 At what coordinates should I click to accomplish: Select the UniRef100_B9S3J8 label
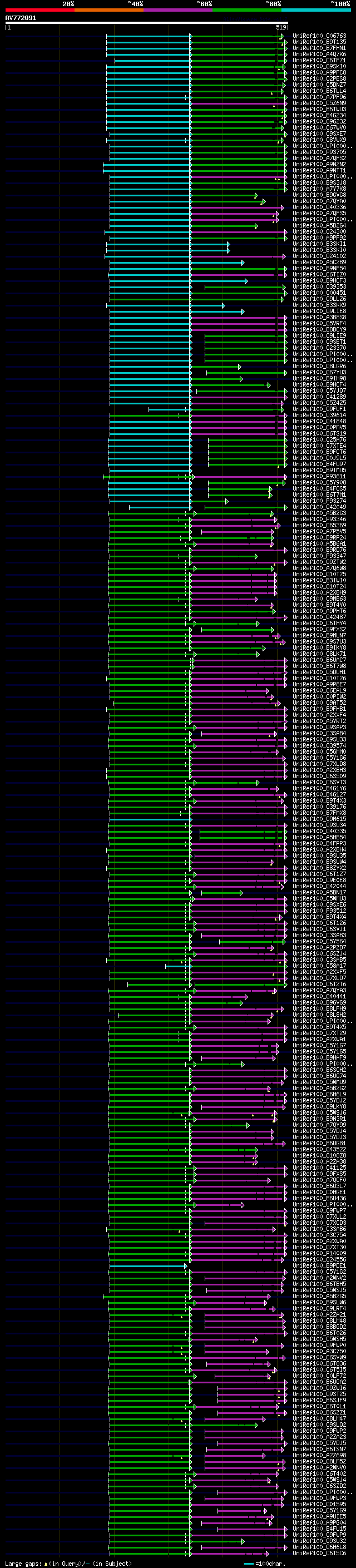[x=319, y=182]
